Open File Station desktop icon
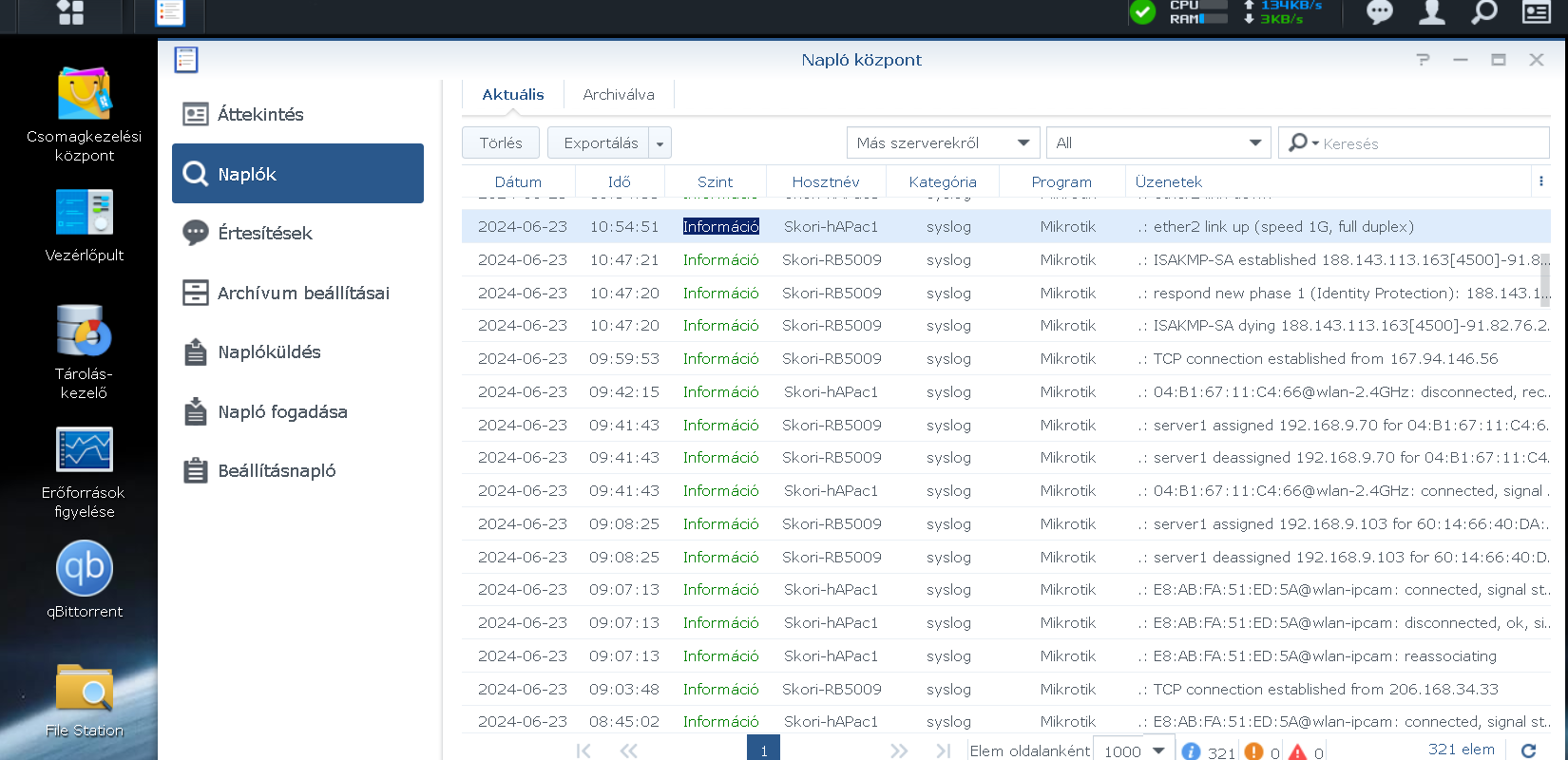 [x=84, y=689]
